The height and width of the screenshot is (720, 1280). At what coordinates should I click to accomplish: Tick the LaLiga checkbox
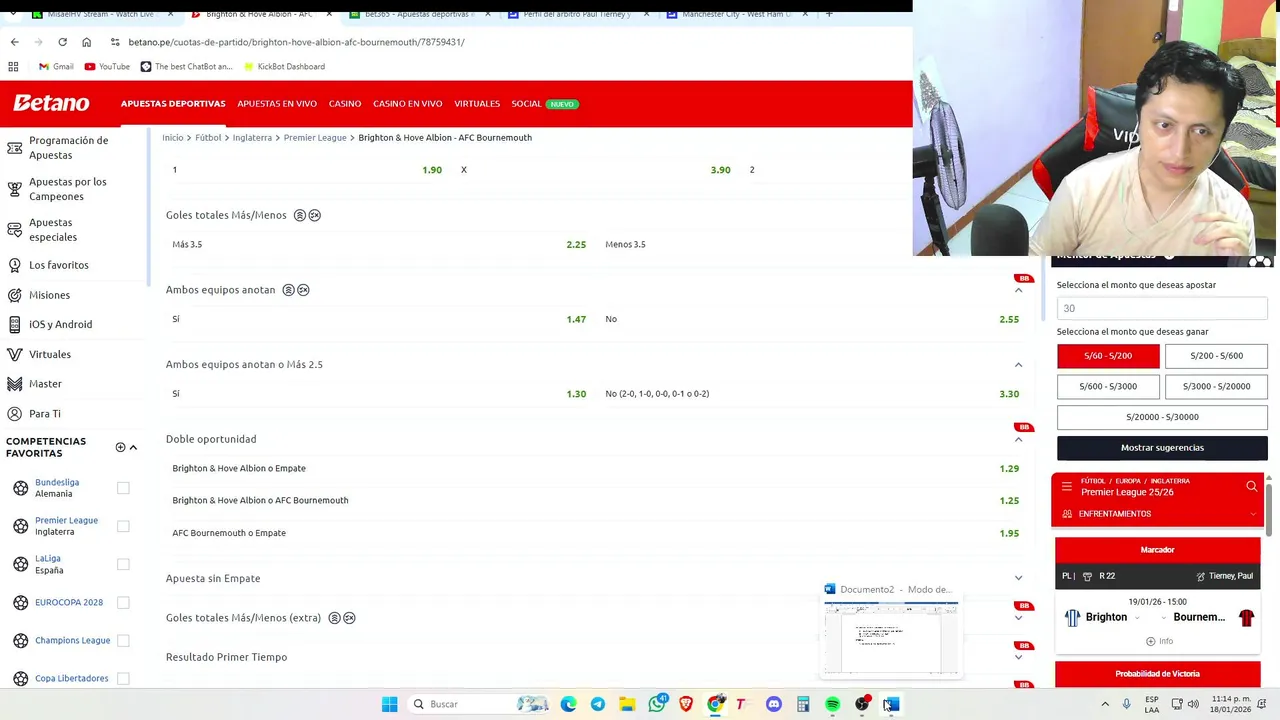point(123,564)
